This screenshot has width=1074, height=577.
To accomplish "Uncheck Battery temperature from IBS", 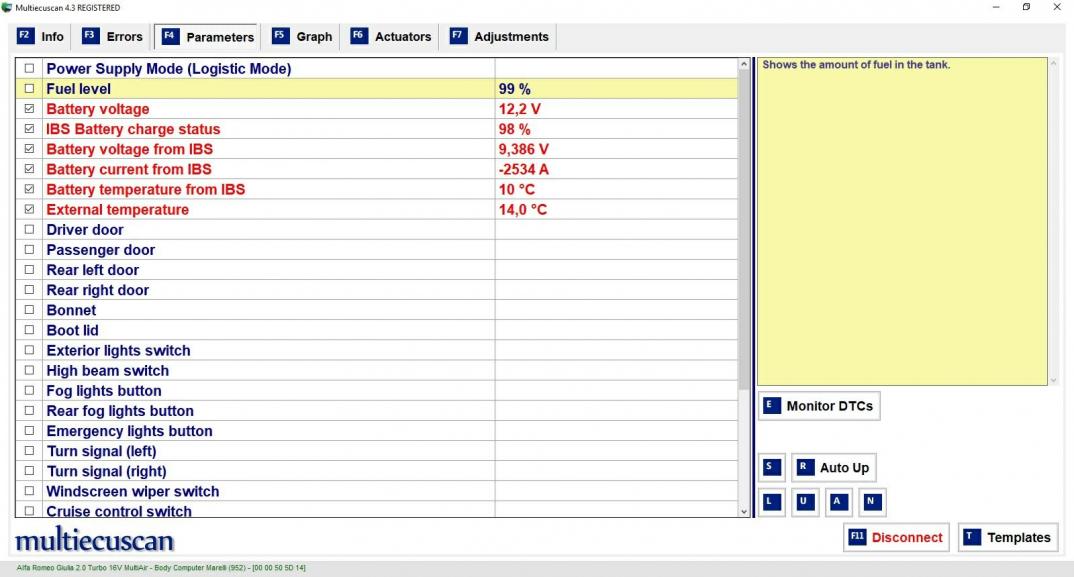I will pos(29,189).
